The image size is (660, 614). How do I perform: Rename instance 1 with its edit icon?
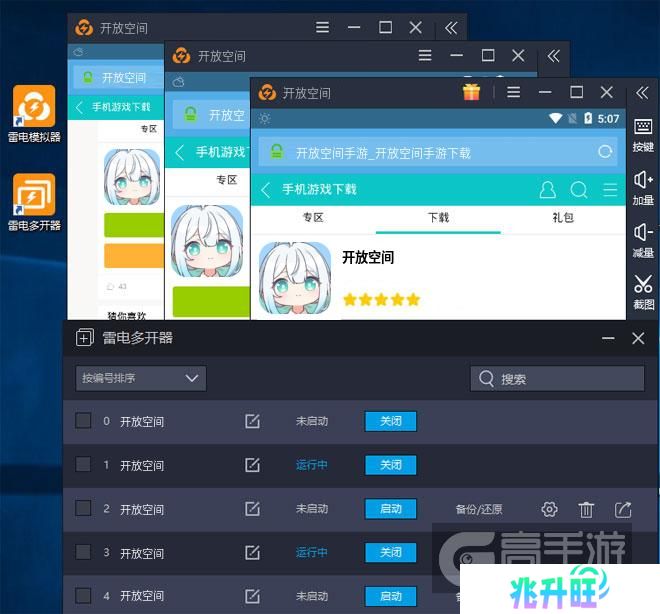click(252, 465)
